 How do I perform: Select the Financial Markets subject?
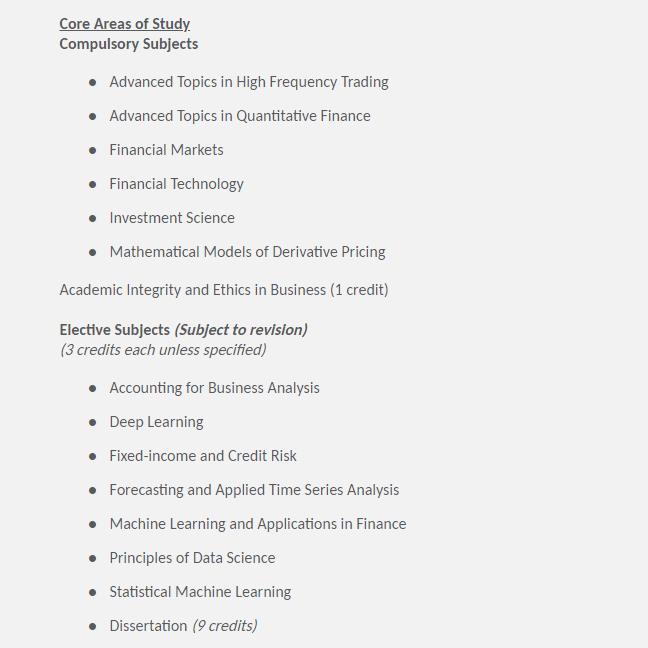coord(166,150)
